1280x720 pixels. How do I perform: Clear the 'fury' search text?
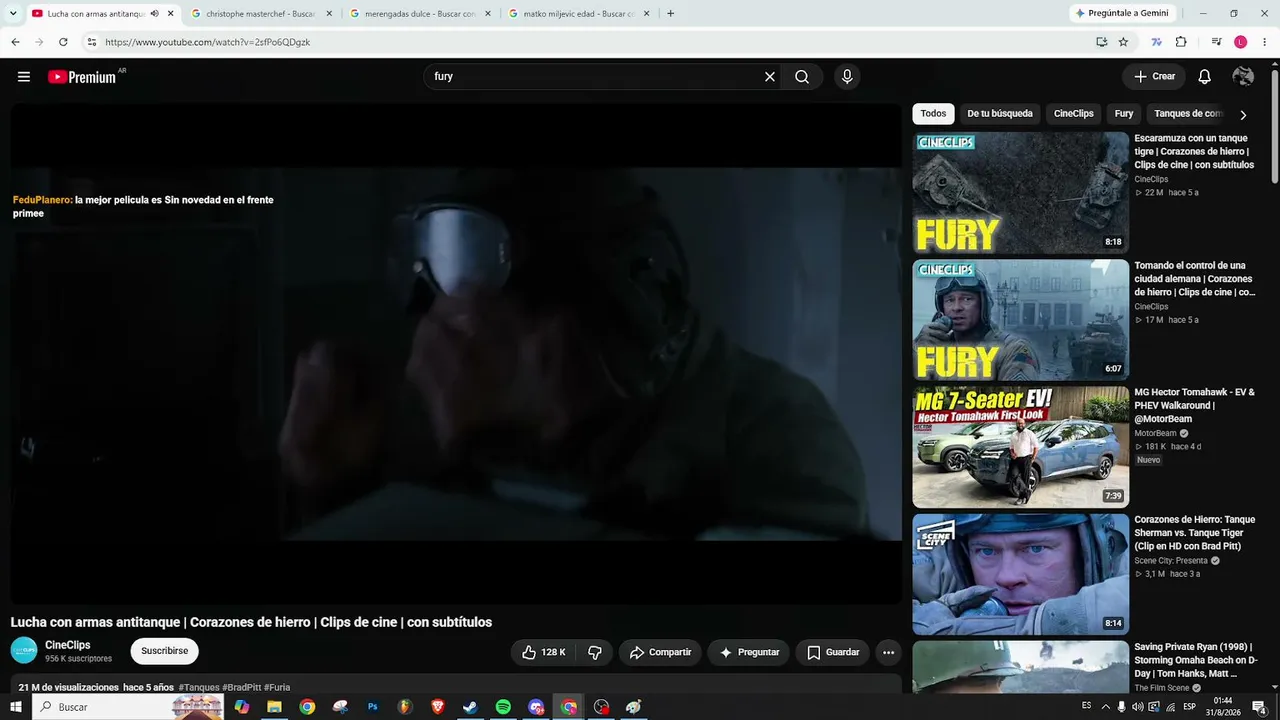point(770,77)
